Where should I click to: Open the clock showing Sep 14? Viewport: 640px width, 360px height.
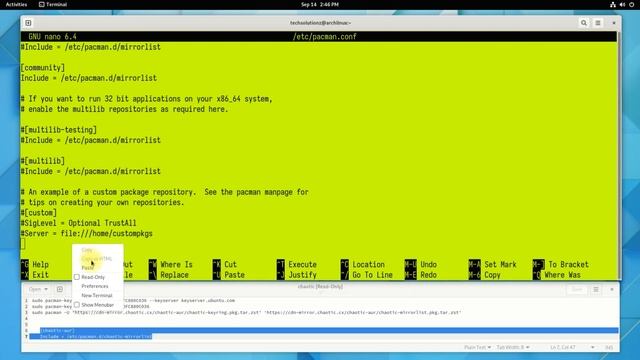click(320, 4)
